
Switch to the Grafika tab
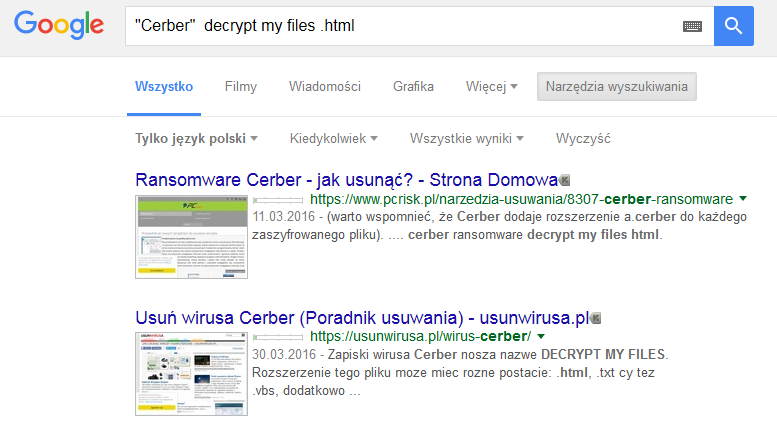pos(413,87)
